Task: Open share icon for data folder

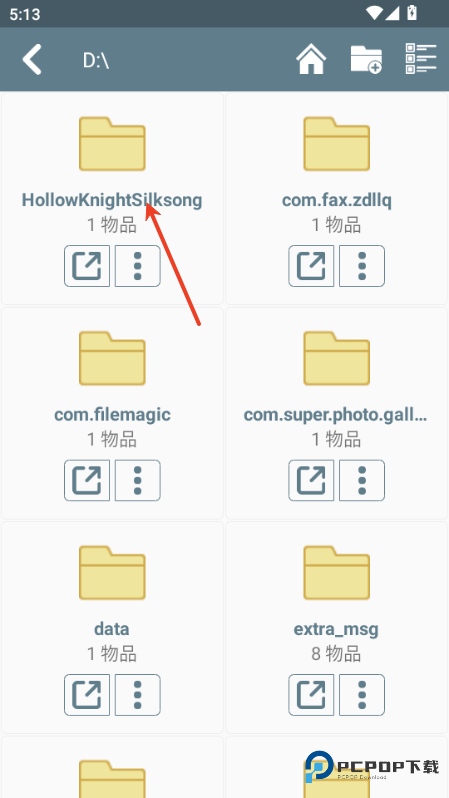Action: coord(87,695)
